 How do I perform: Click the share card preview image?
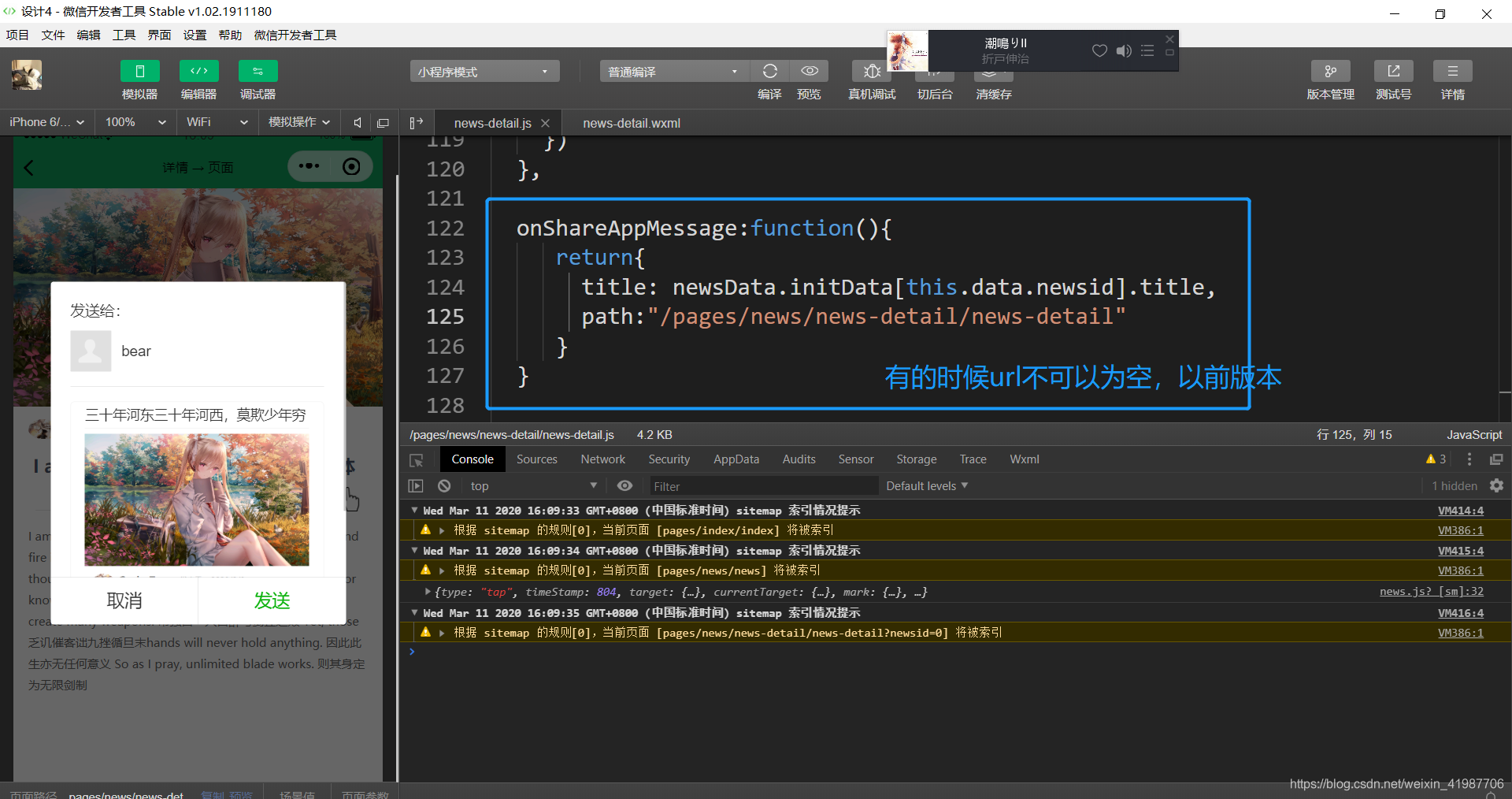tap(197, 500)
